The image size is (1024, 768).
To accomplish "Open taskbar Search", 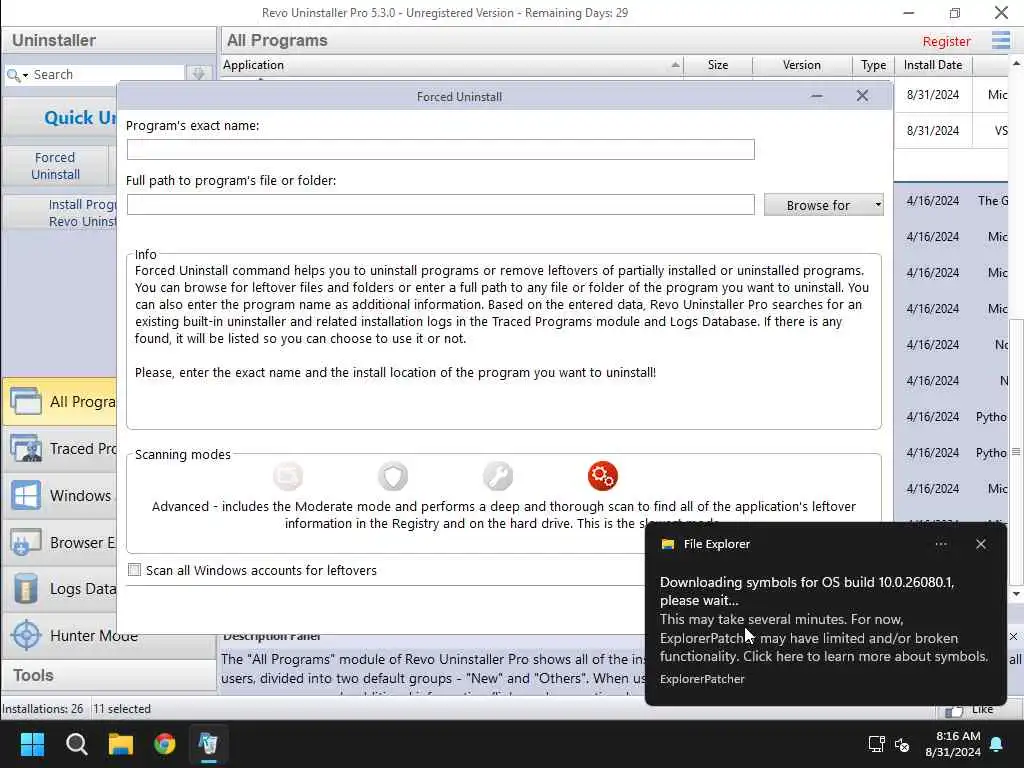I will pos(76,744).
